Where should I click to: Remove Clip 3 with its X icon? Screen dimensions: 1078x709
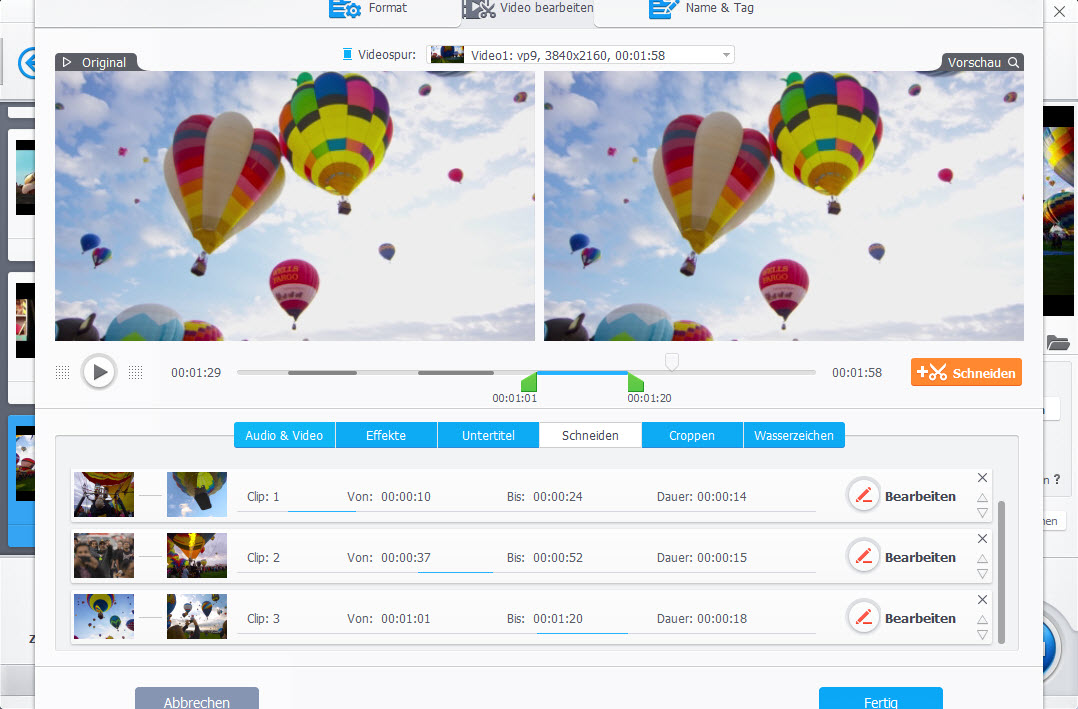click(x=982, y=600)
